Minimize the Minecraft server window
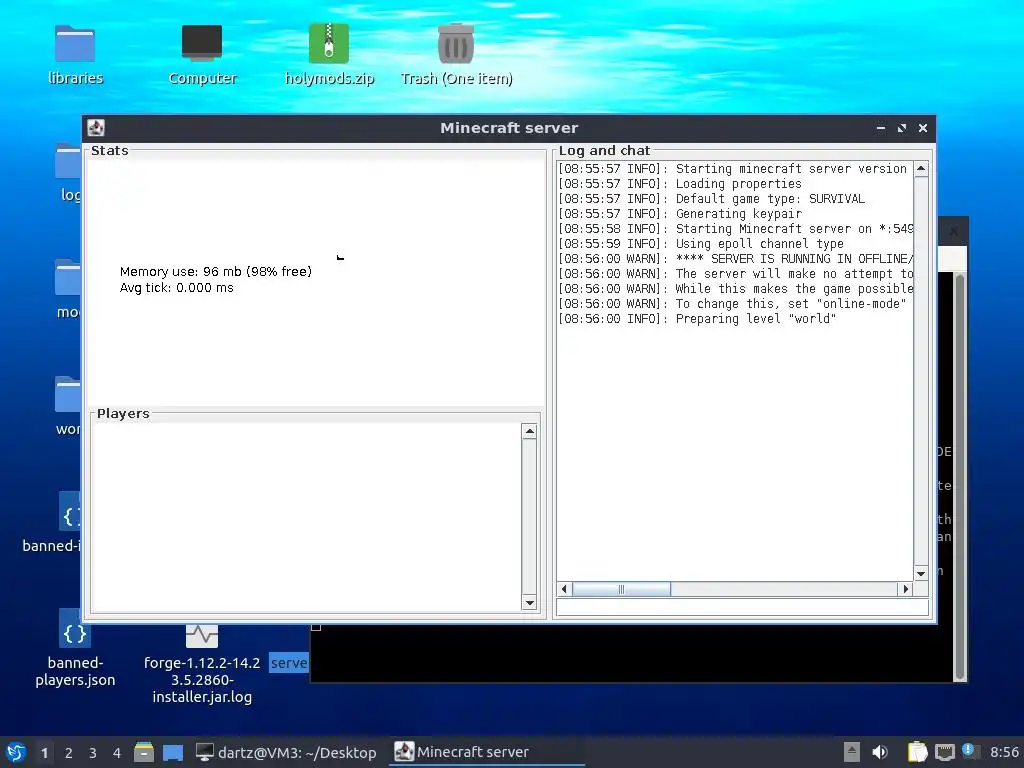Screen dimensions: 1024x768 880,128
